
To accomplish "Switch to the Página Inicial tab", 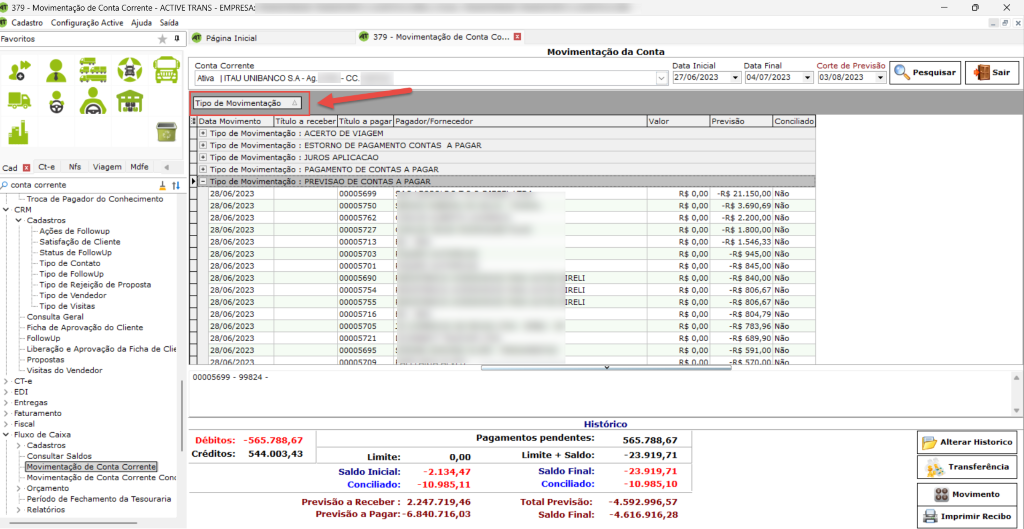I will point(225,38).
